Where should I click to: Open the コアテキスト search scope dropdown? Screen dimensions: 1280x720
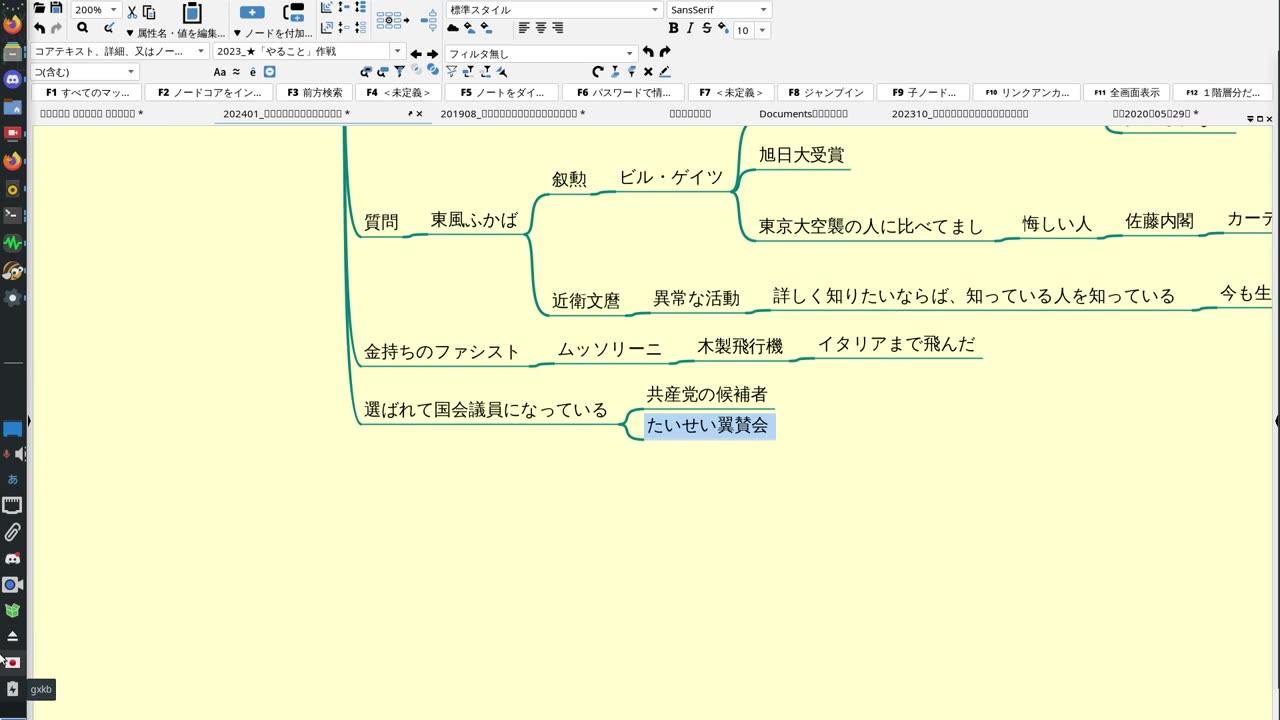(201, 51)
